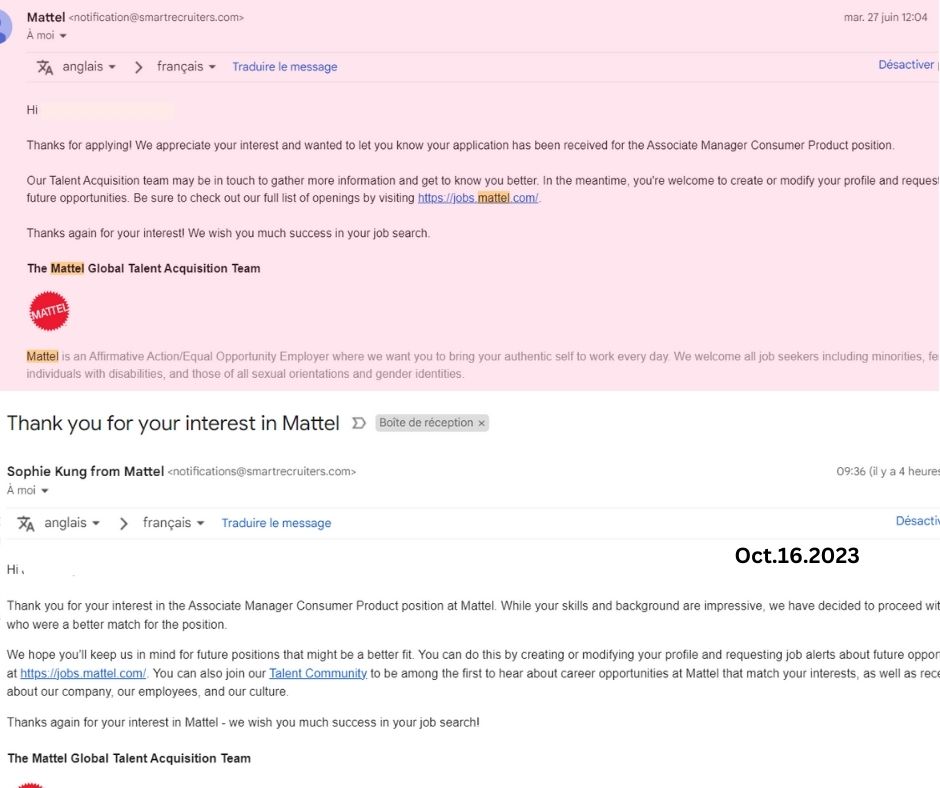
Task: Click the Boîte de réception label chip
Action: (426, 423)
